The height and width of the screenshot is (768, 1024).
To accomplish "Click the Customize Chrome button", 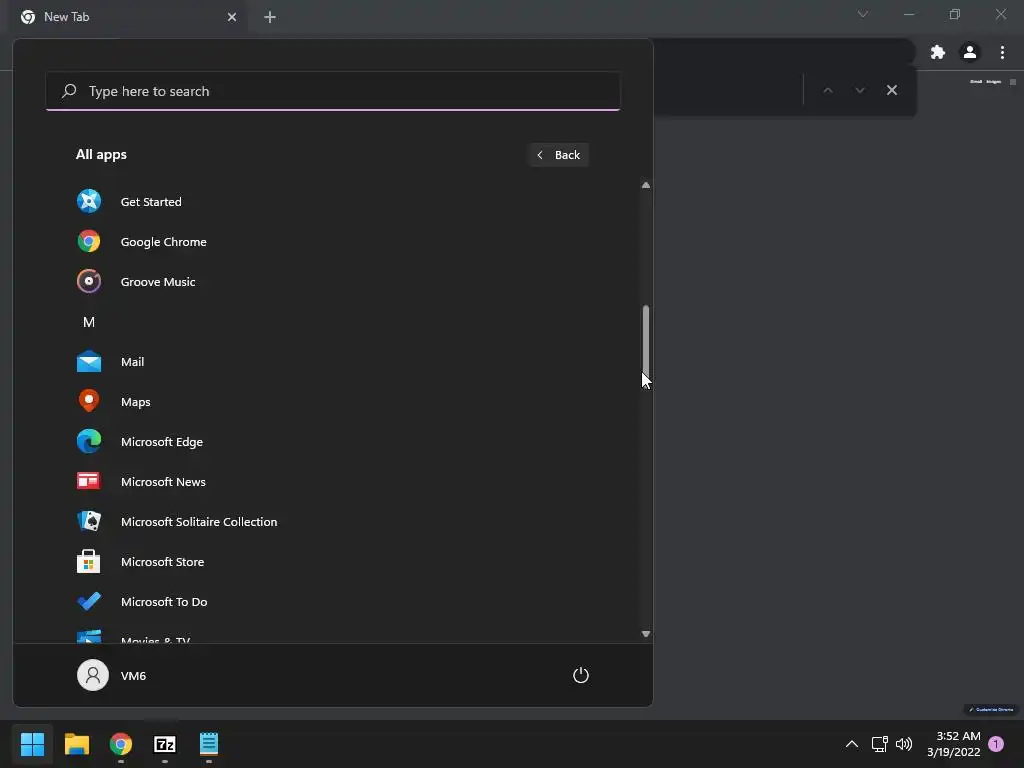I will point(991,709).
